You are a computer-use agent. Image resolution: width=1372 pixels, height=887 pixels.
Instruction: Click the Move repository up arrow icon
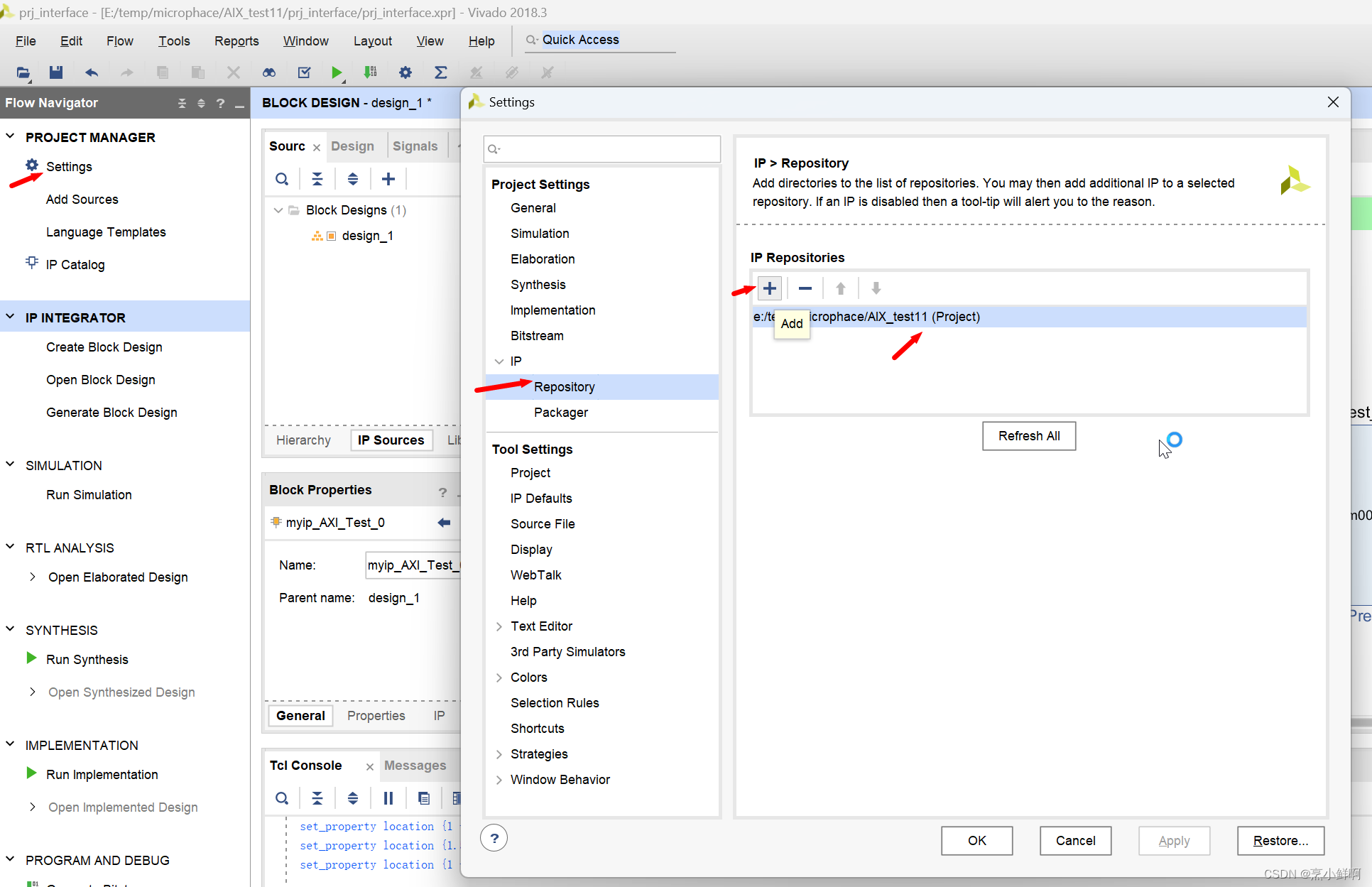[x=840, y=288]
